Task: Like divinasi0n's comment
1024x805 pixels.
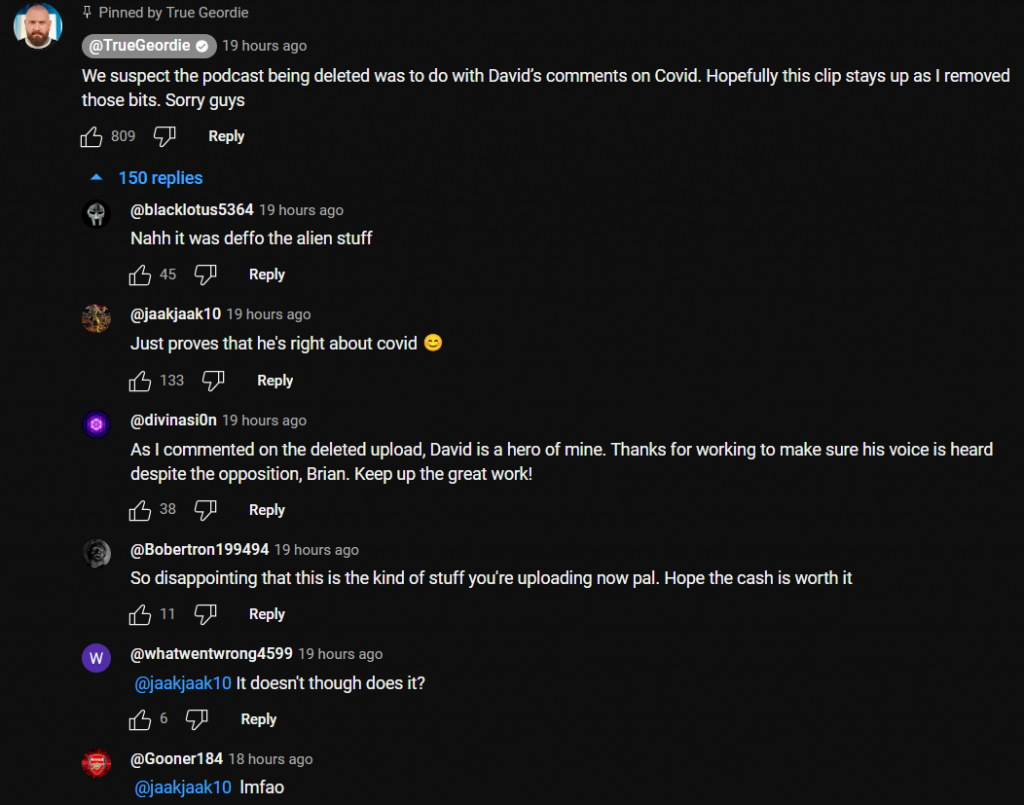Action: pyautogui.click(x=140, y=510)
